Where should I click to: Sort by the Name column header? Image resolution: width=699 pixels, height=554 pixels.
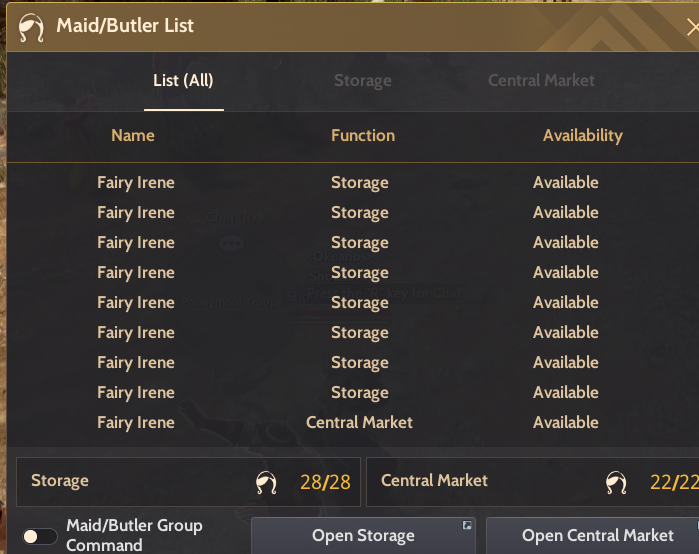pos(133,135)
